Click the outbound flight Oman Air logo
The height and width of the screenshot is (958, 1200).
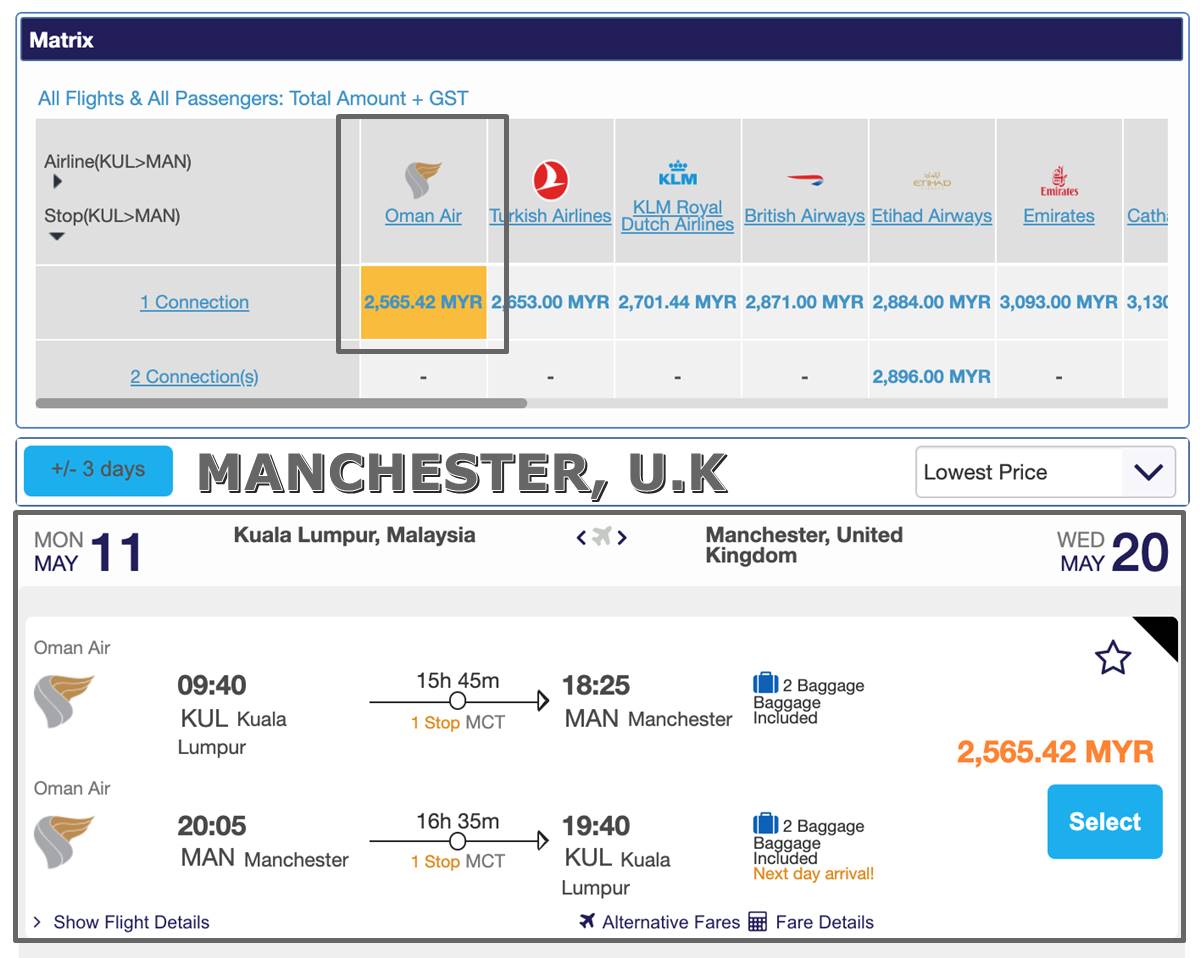[63, 702]
